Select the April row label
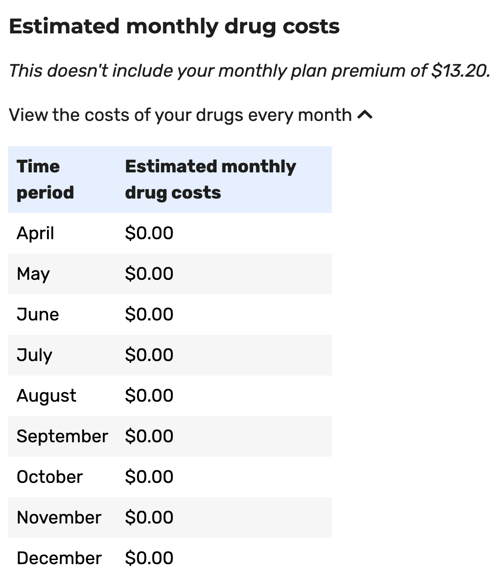This screenshot has height=584, width=500. point(35,234)
